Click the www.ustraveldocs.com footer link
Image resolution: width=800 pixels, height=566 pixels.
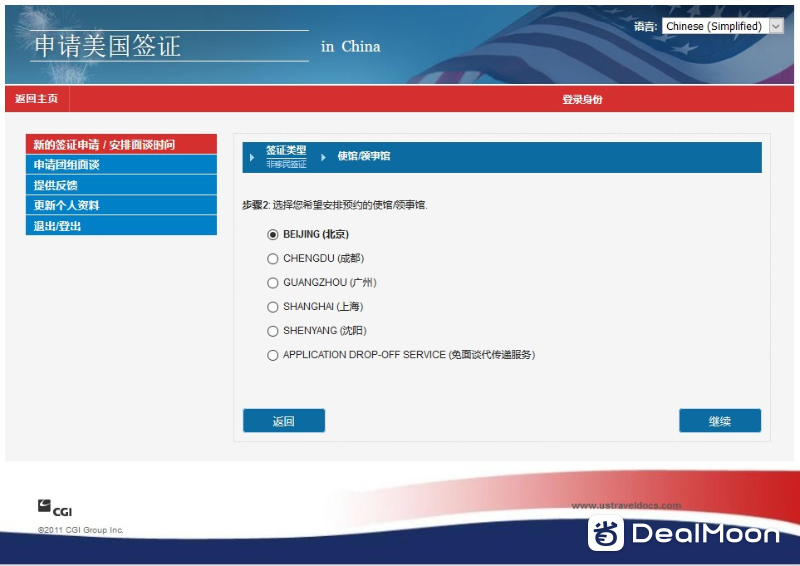[x=626, y=505]
